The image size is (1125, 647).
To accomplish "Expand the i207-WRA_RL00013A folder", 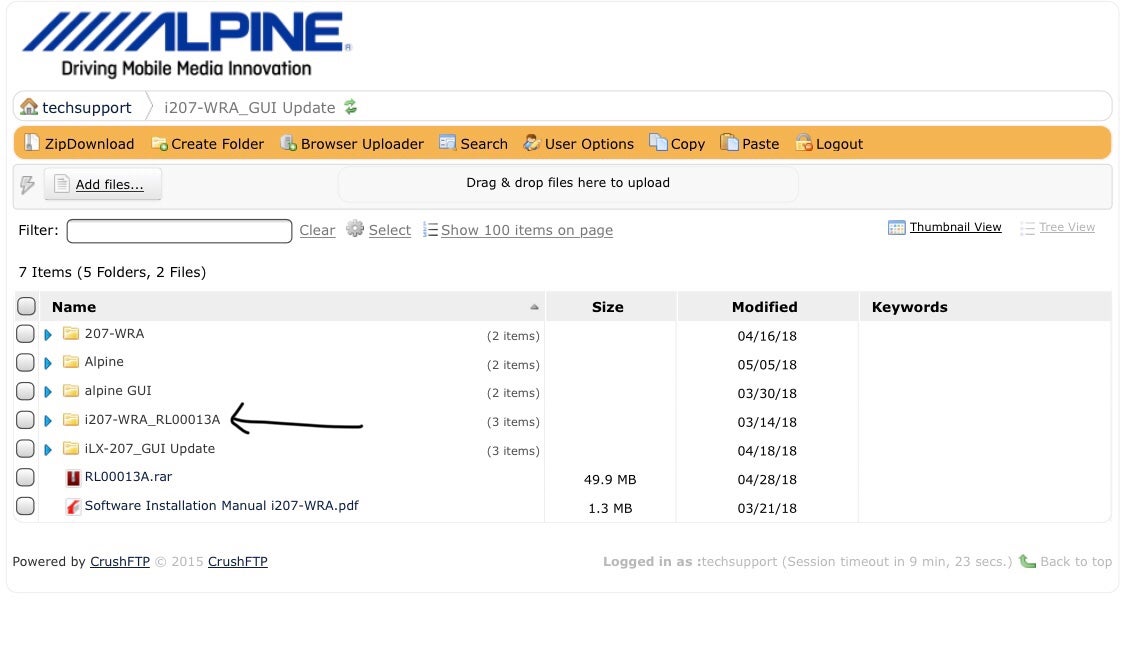I will [x=47, y=419].
